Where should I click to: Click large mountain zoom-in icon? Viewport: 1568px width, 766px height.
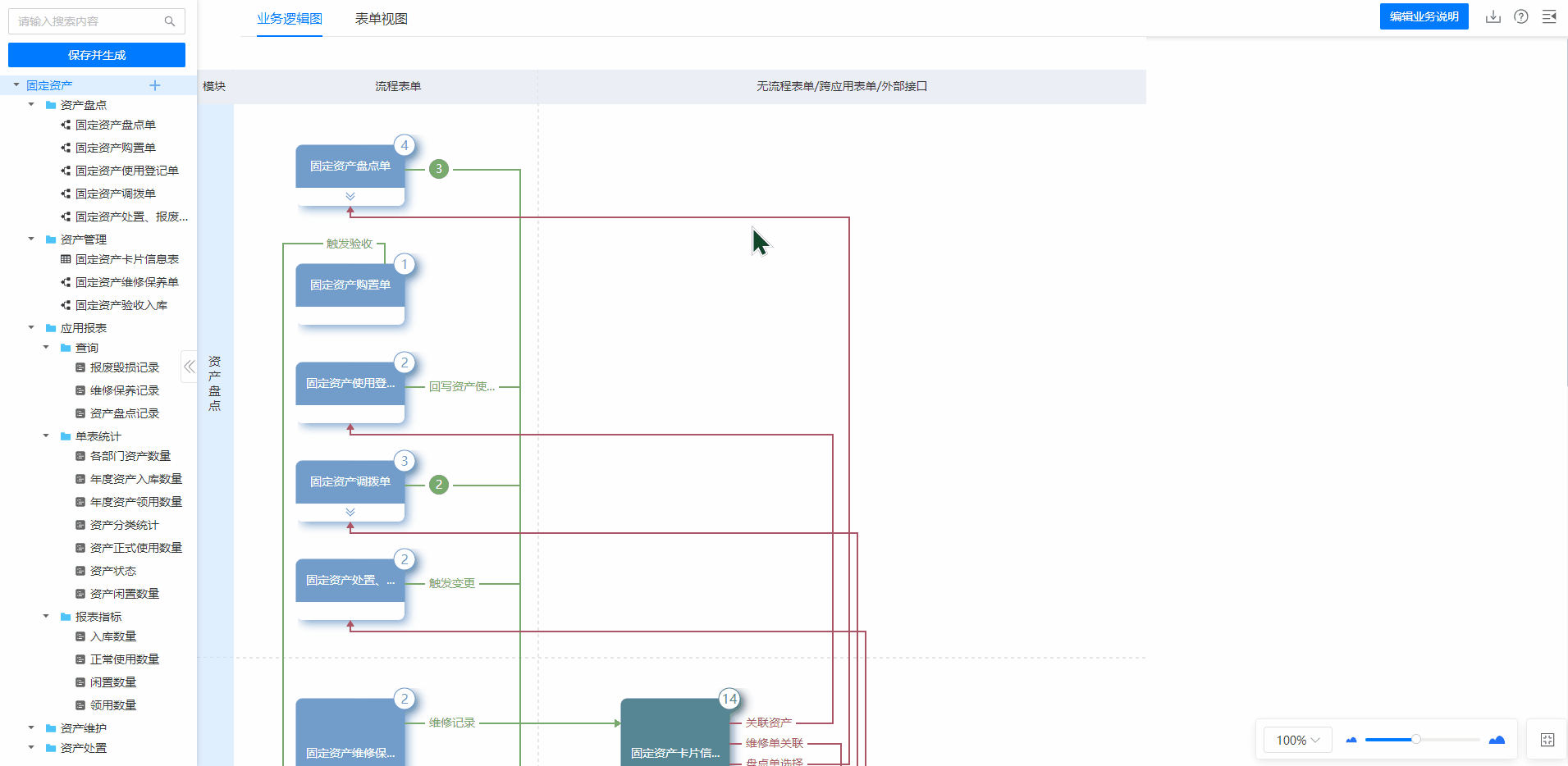[1497, 740]
